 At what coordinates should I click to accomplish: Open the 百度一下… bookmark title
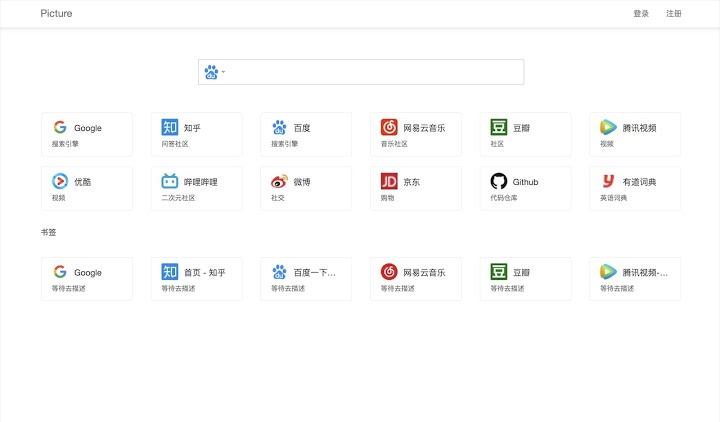(315, 273)
